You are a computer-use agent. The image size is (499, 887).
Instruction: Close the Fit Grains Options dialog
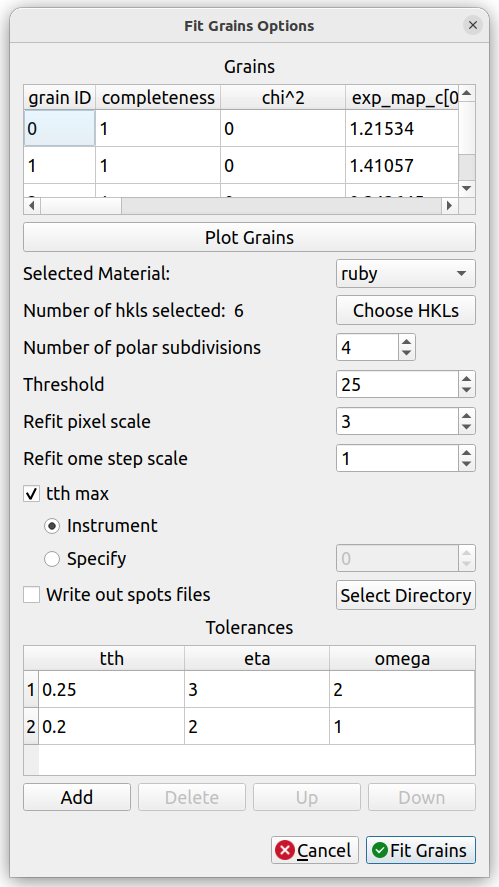click(x=473, y=25)
